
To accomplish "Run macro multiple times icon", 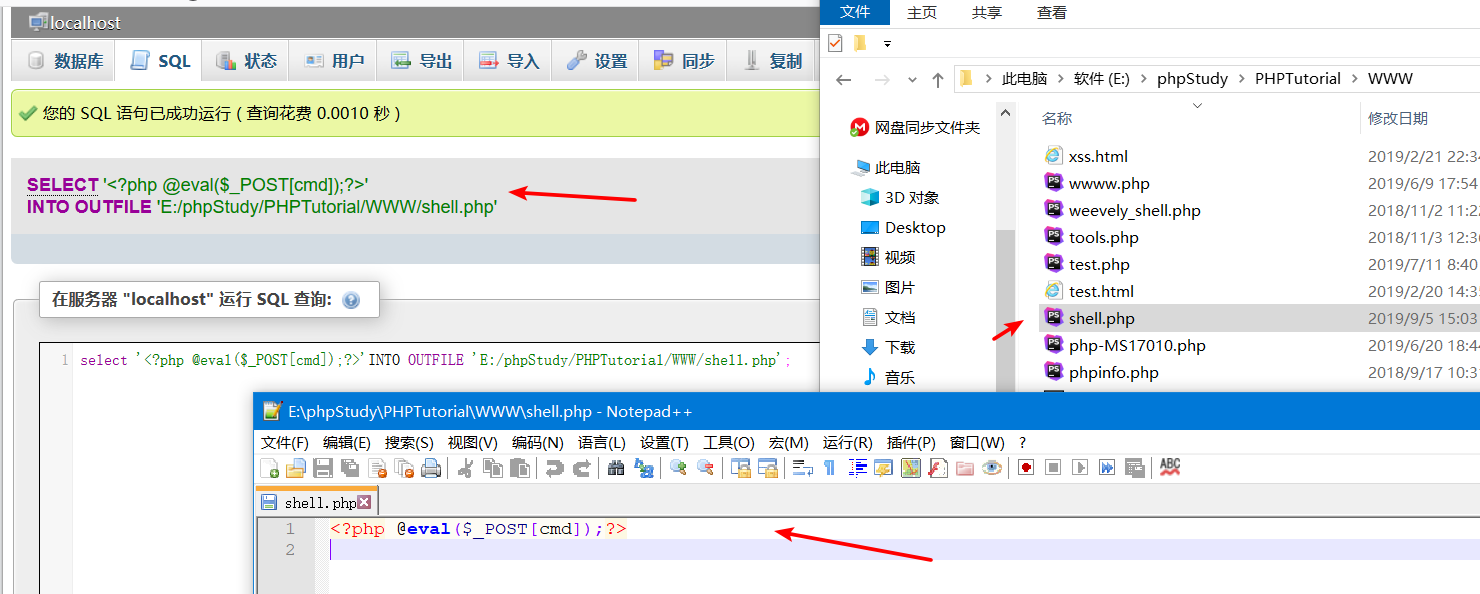I will click(1107, 468).
